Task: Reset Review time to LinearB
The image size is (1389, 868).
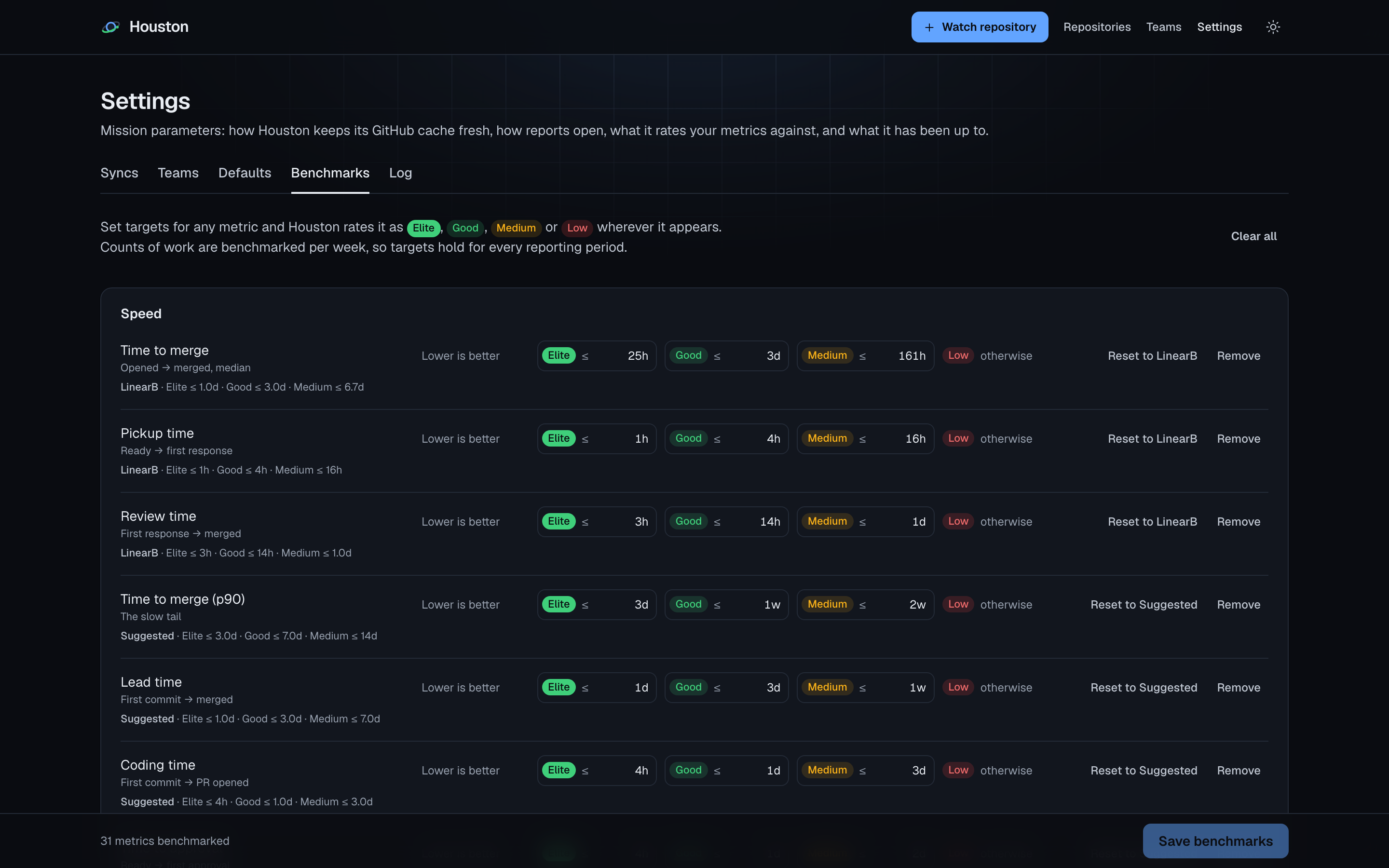Action: 1152,522
